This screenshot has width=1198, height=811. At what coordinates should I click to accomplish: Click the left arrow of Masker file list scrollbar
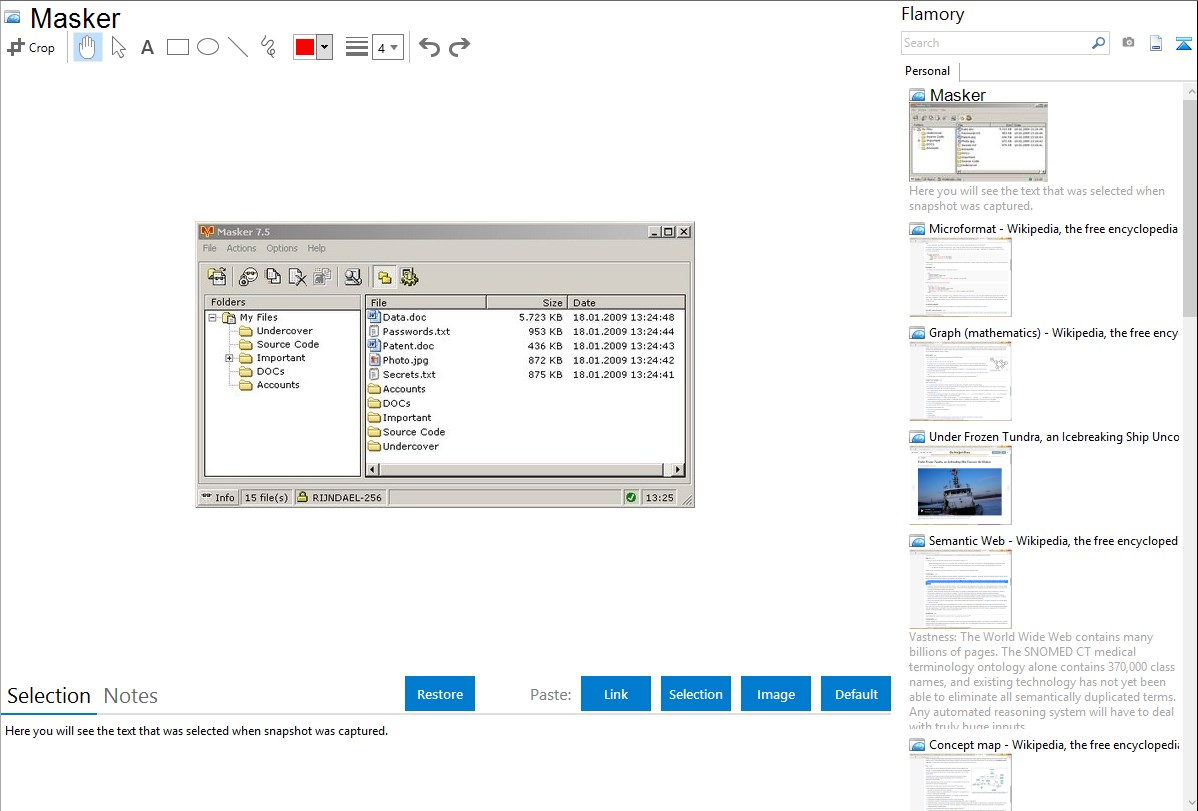pos(373,469)
